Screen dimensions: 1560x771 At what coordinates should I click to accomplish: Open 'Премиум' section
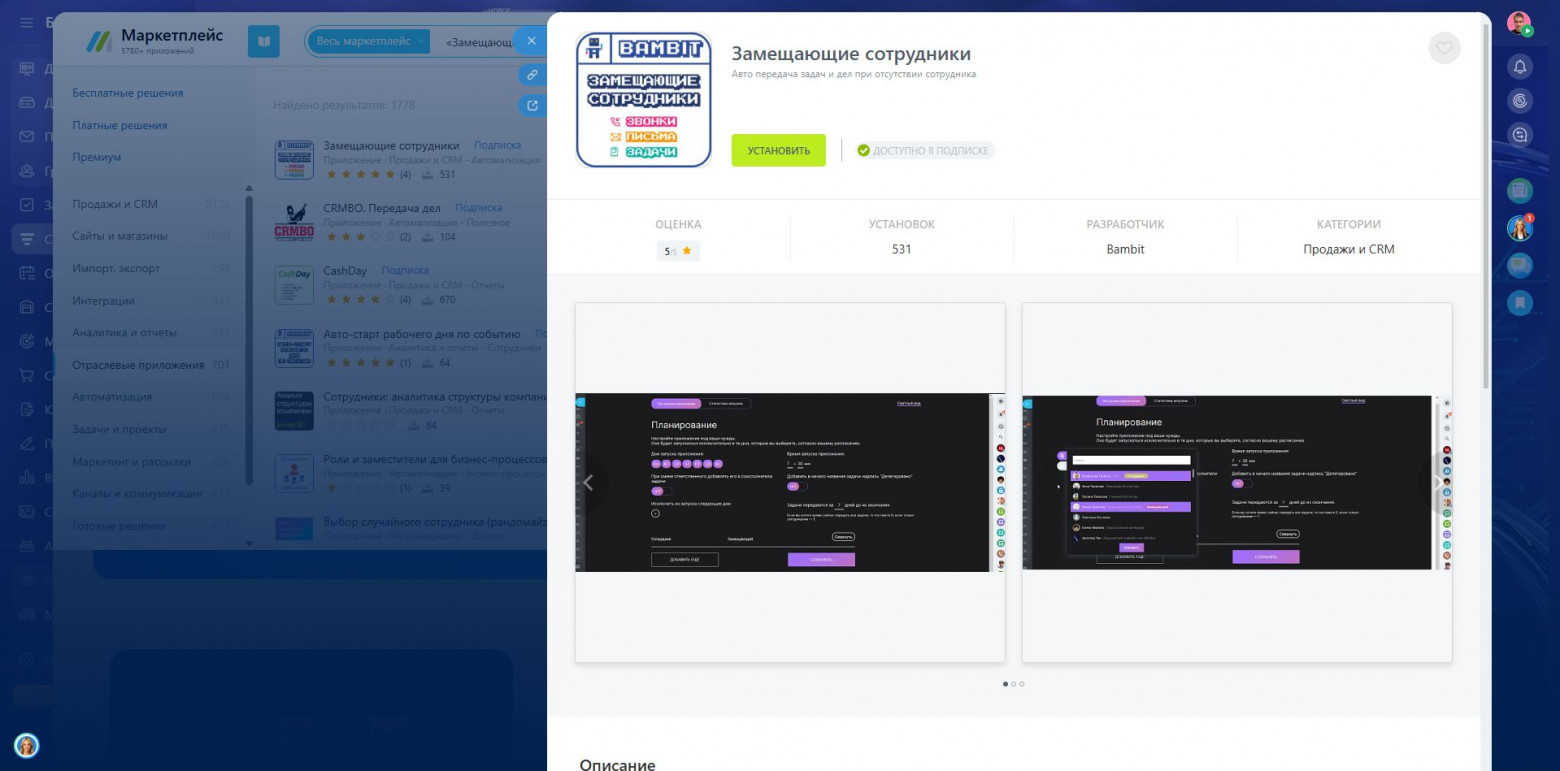97,157
